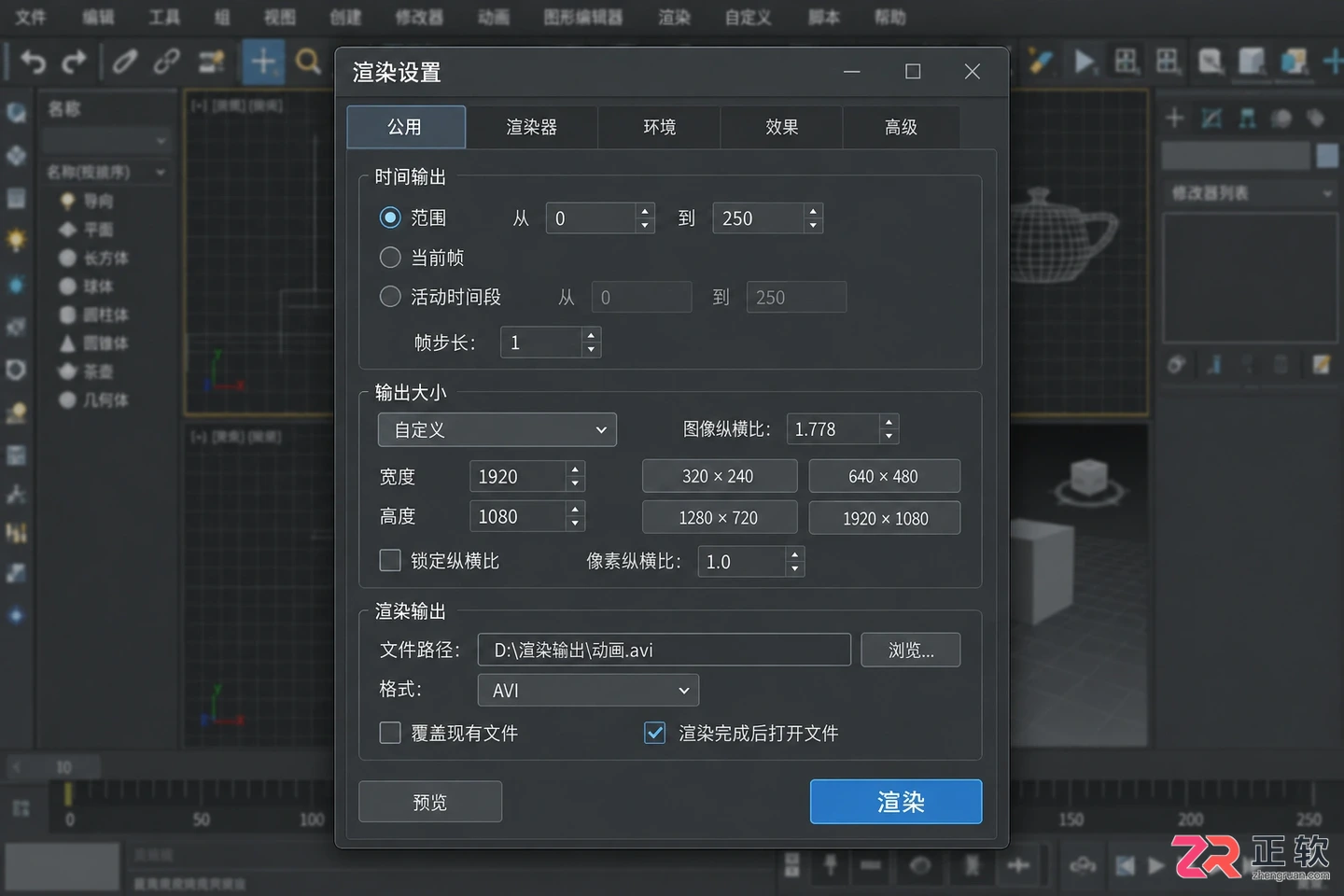Open the 名称(按排序) sort dropdown
The image size is (1344, 896).
click(106, 172)
